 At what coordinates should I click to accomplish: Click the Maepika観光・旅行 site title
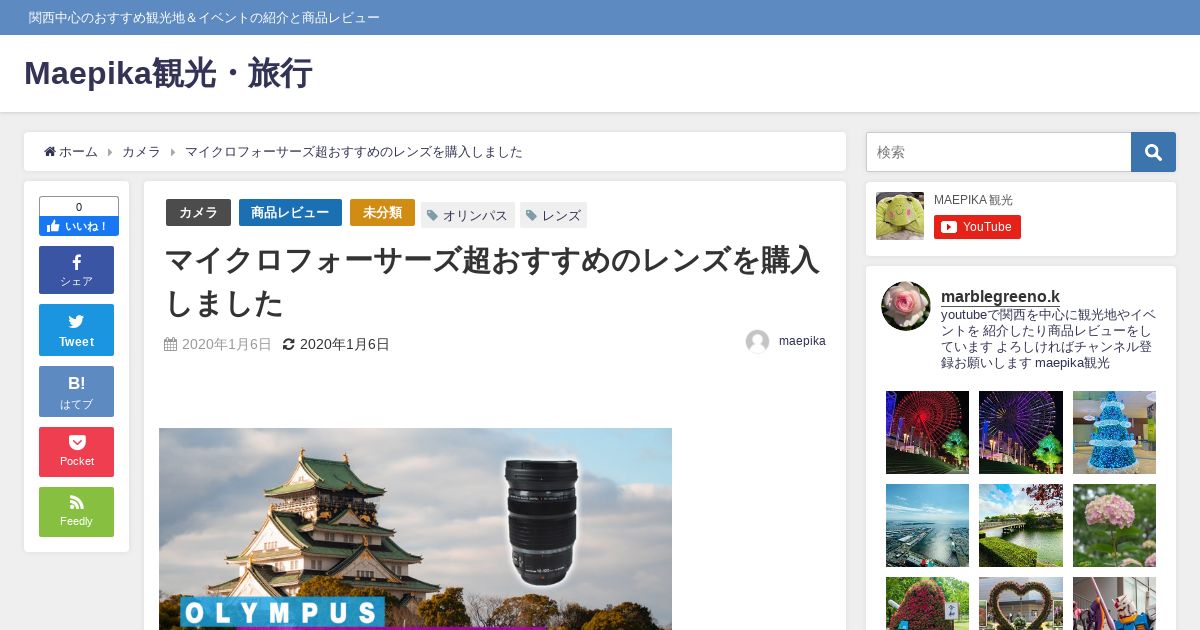[168, 73]
